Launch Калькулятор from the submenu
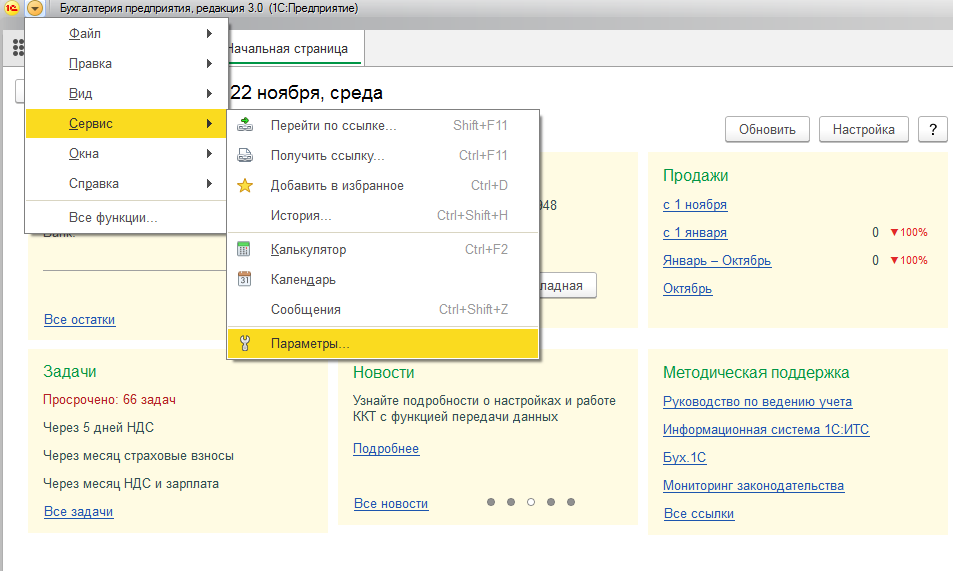The height and width of the screenshot is (571, 953). click(383, 249)
